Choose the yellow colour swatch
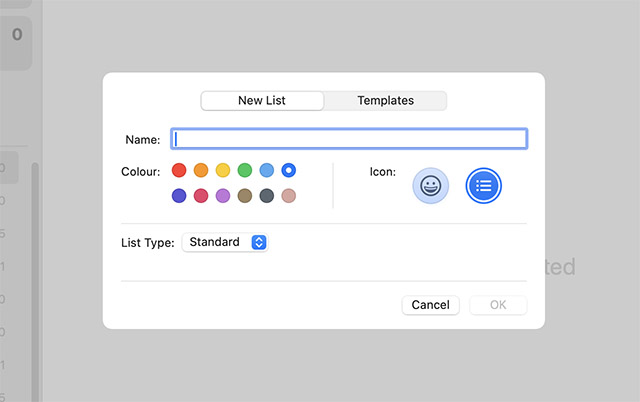 223,171
